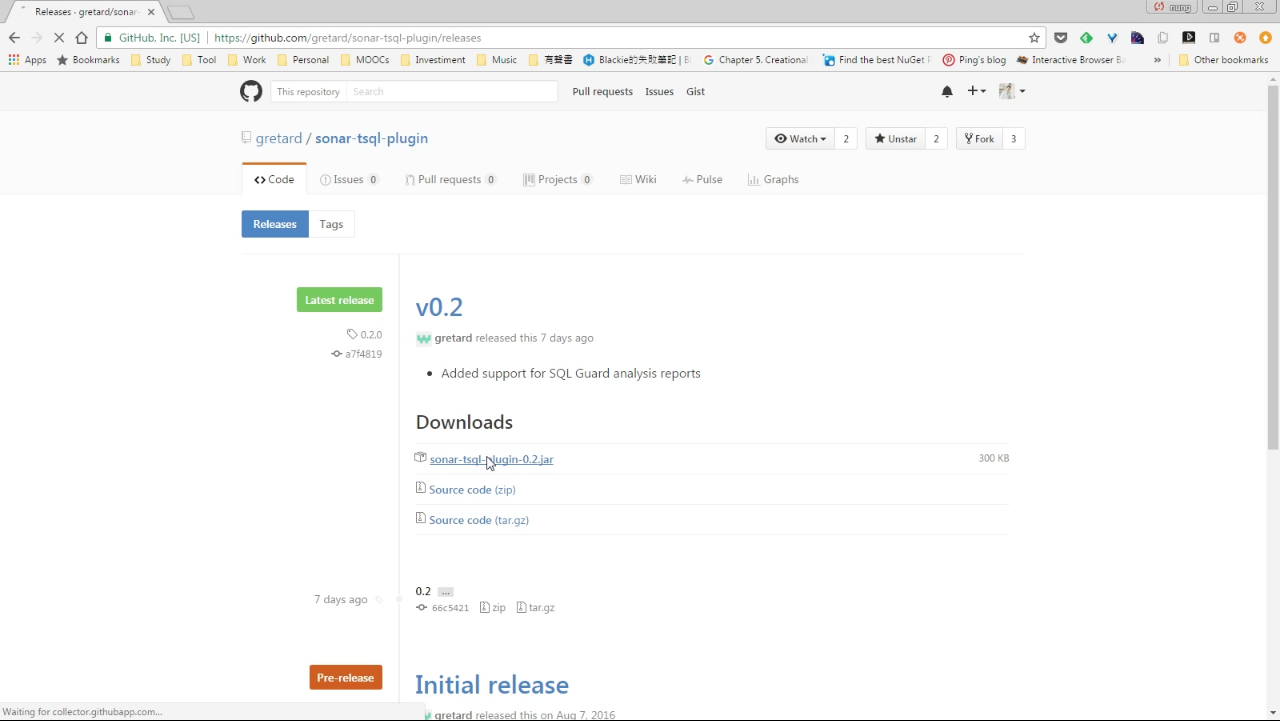This screenshot has height=721, width=1280.
Task: Open the Pocket extension icon
Action: click(x=1061, y=38)
